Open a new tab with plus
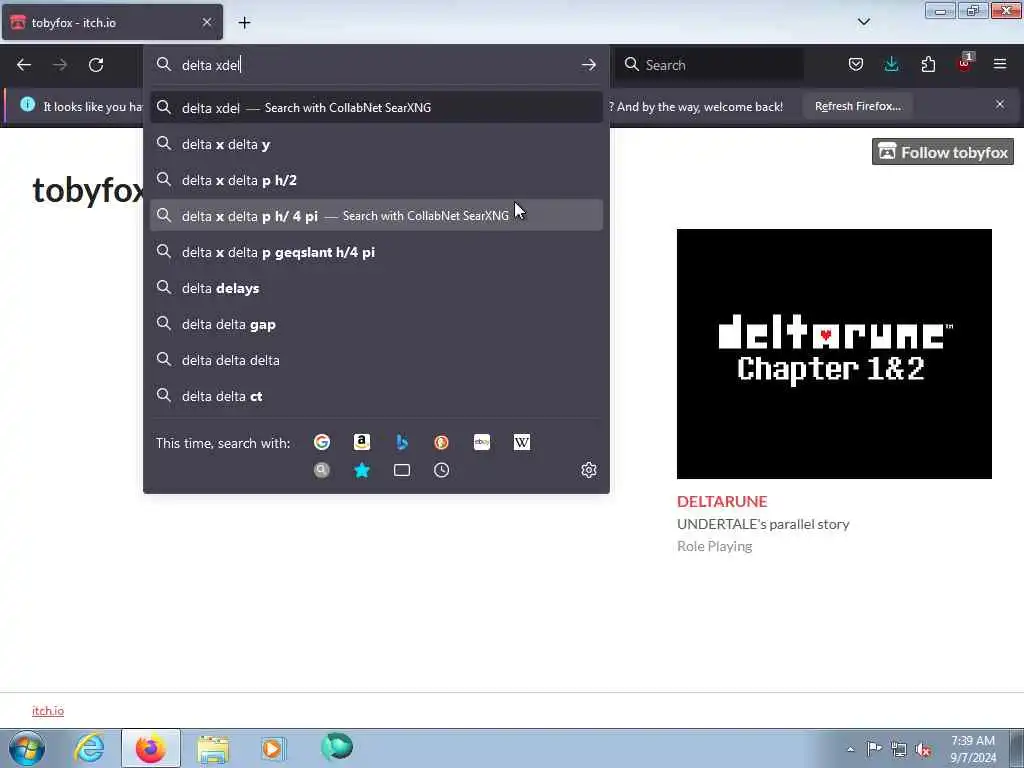1024x768 pixels. click(244, 23)
